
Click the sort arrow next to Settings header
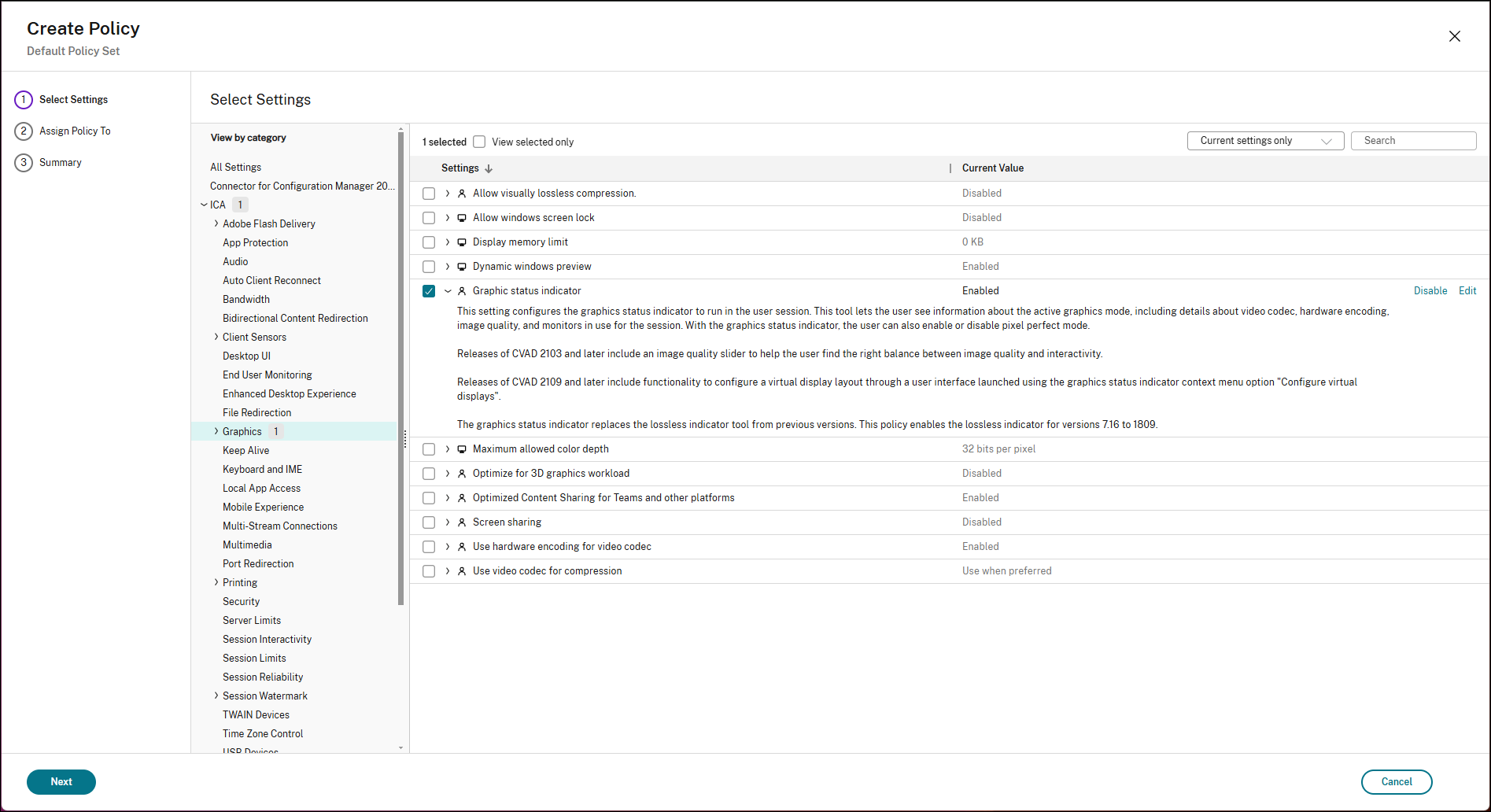[x=489, y=168]
